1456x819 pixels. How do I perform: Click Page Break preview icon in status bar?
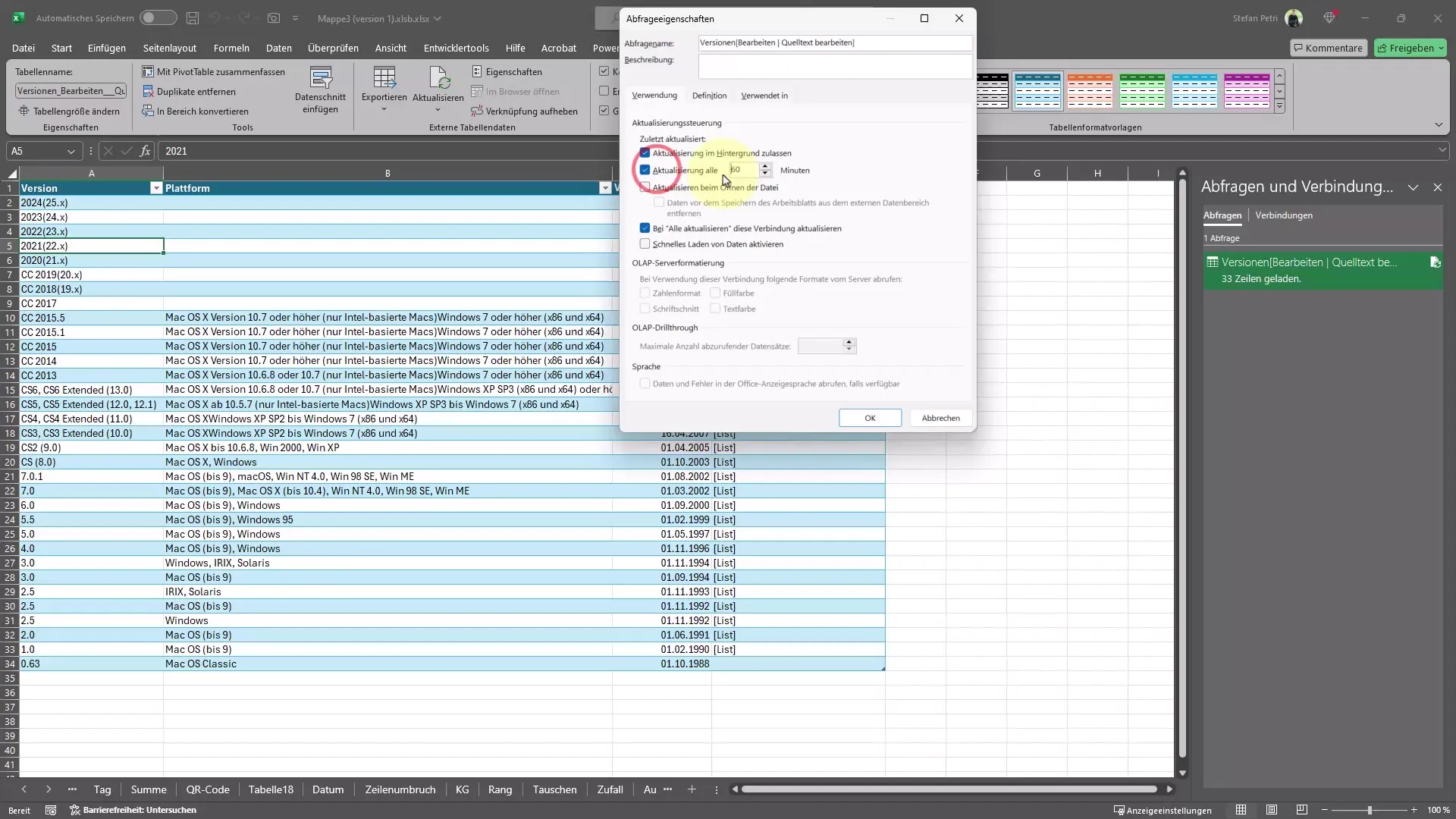(1302, 810)
